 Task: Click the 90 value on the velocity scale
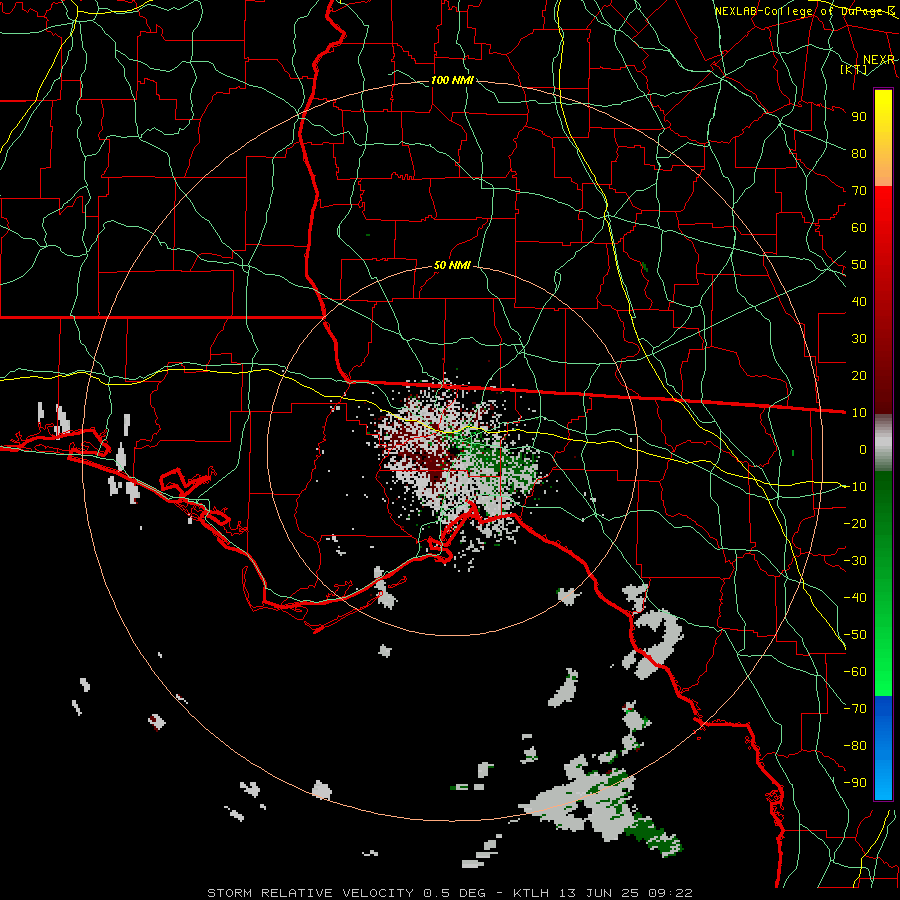tap(859, 117)
